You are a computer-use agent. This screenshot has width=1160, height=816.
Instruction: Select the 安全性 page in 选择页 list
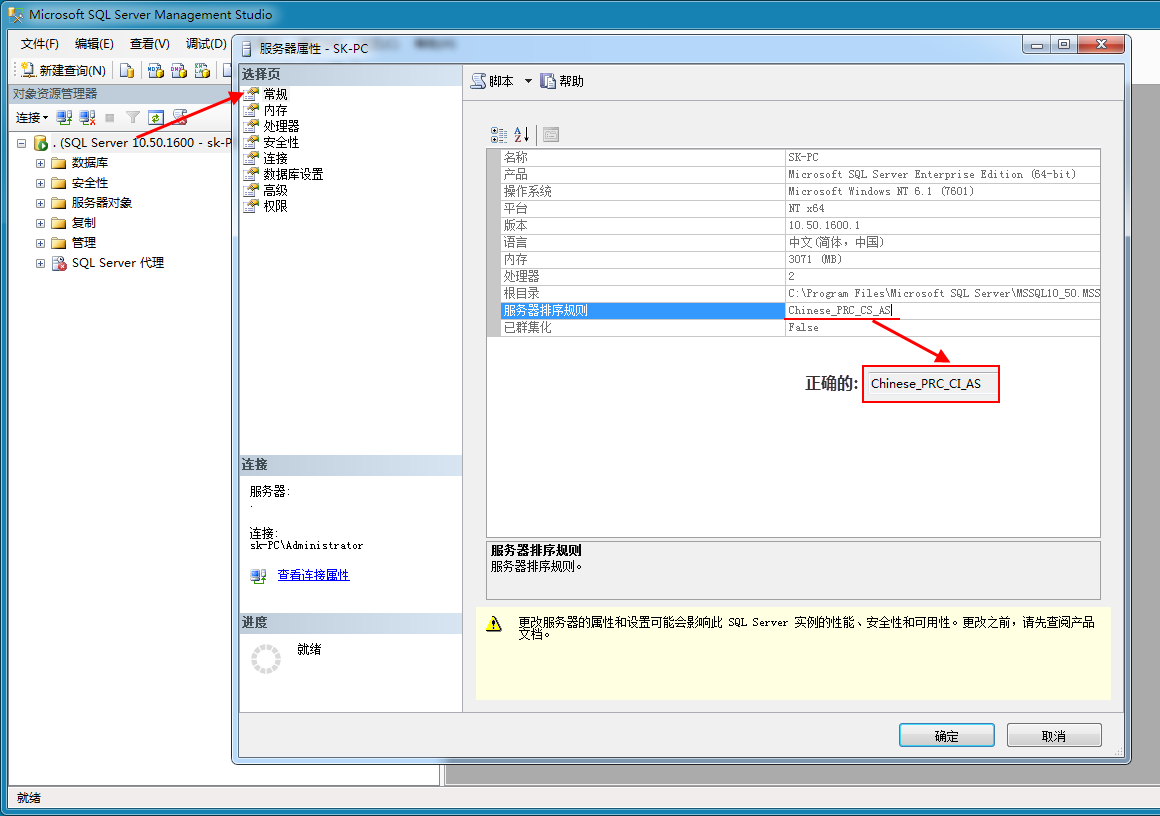click(x=281, y=142)
